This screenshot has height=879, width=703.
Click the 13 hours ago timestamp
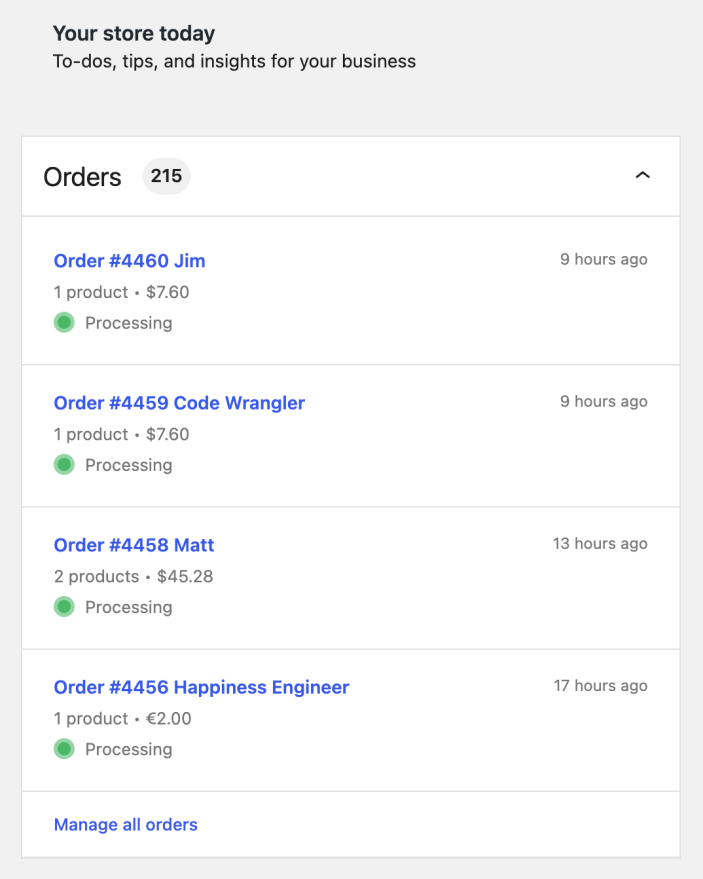point(600,543)
